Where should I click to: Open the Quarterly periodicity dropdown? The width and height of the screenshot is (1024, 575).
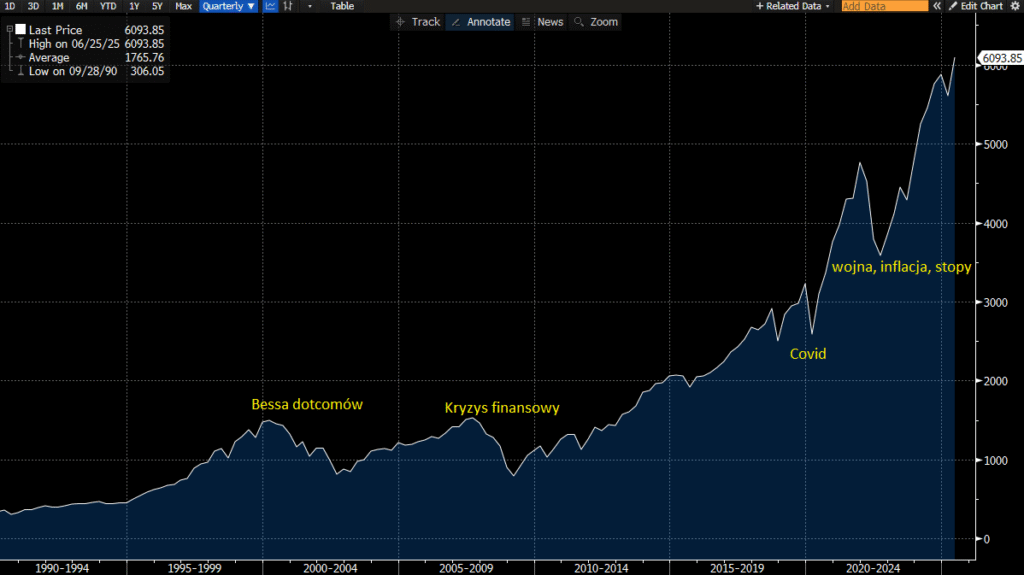(228, 6)
